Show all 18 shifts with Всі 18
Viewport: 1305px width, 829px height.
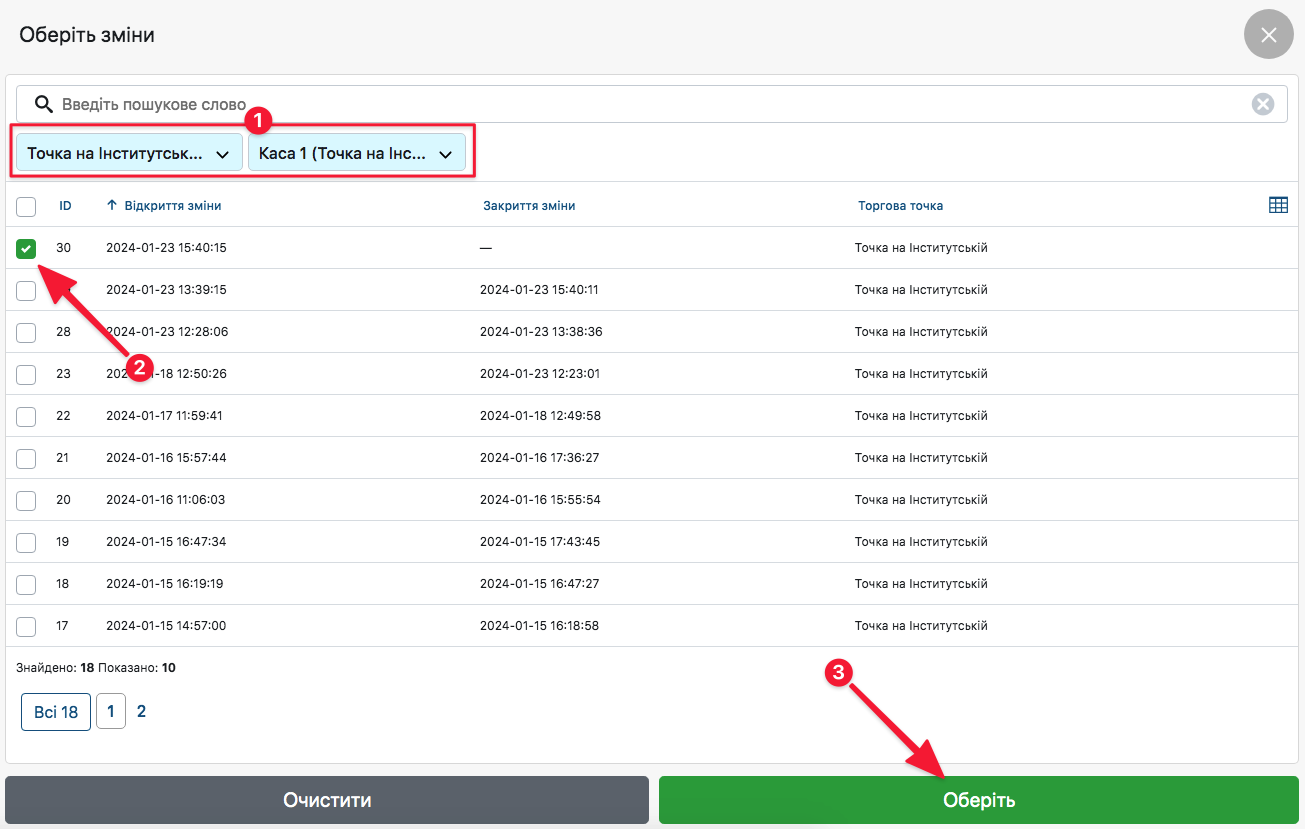[56, 712]
